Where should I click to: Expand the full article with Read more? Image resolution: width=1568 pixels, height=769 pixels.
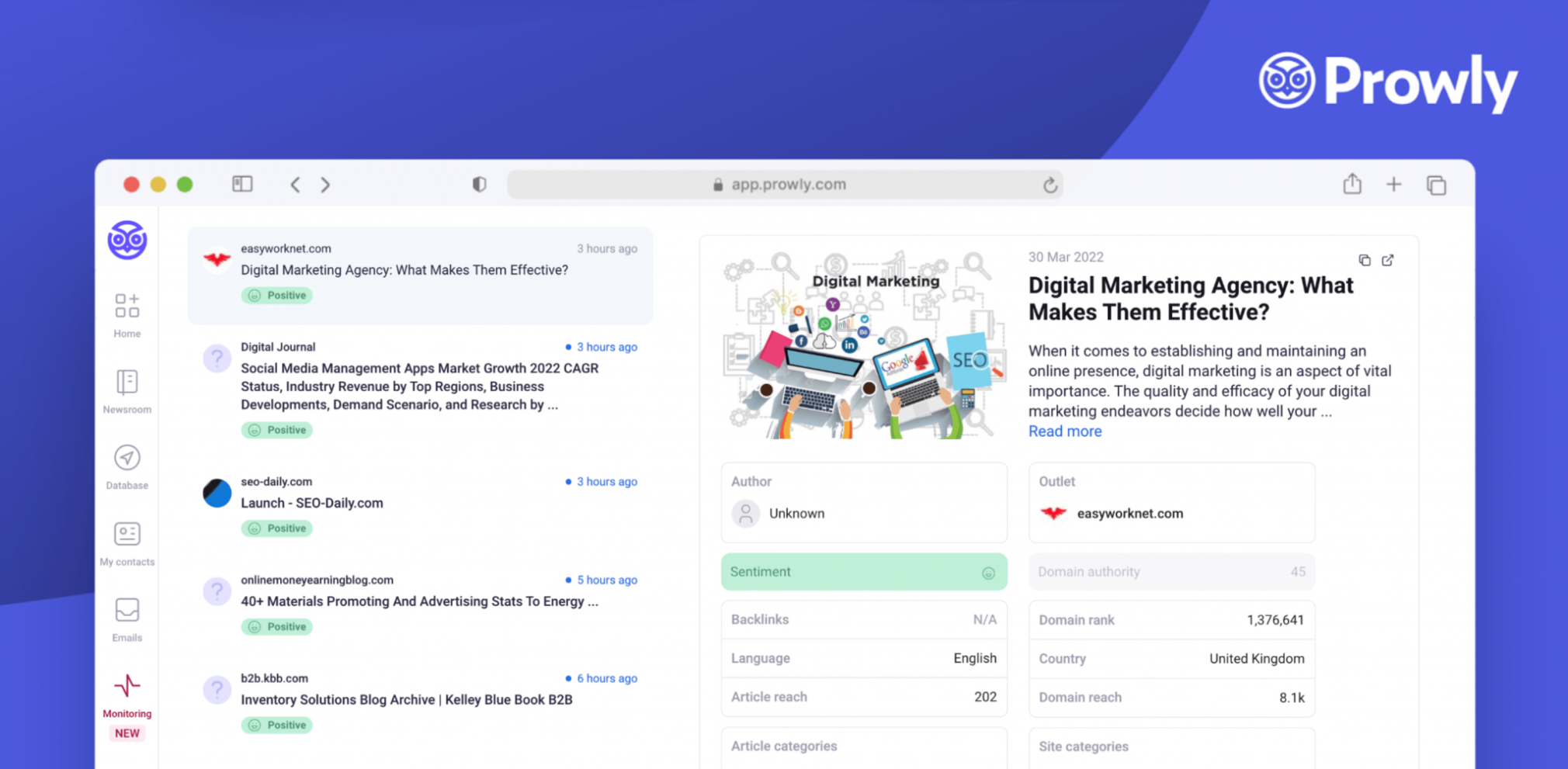click(1064, 431)
